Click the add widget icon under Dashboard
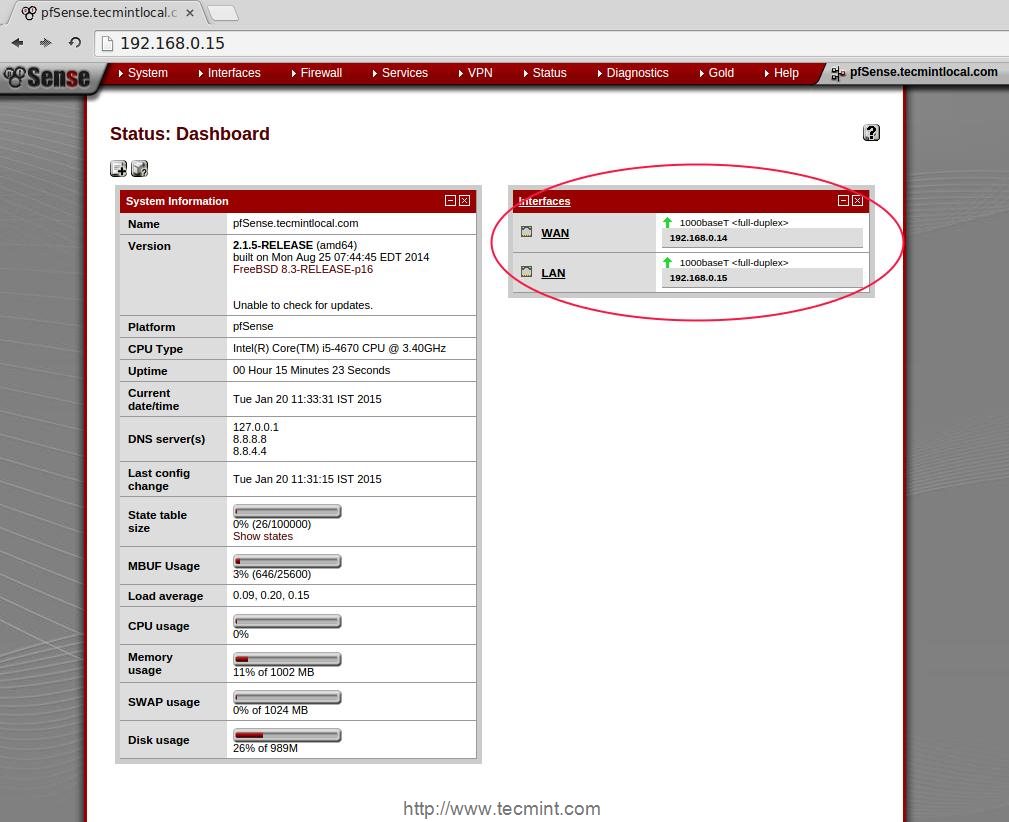 (118, 169)
